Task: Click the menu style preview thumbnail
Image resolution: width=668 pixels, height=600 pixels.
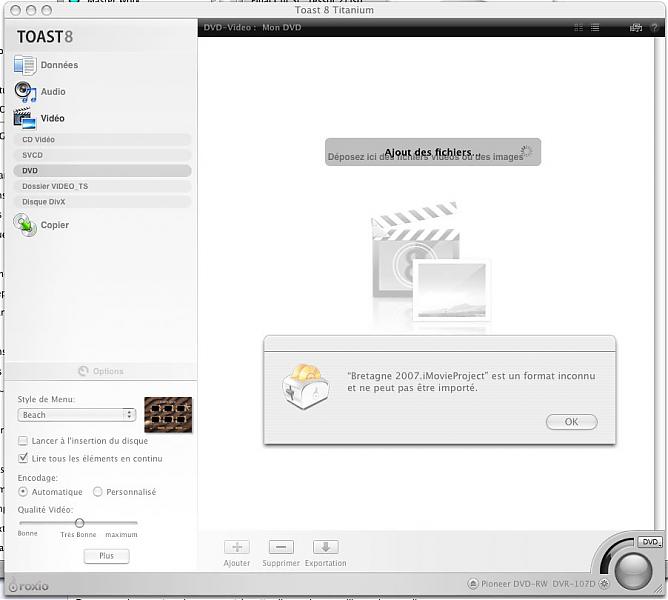Action: pos(168,415)
